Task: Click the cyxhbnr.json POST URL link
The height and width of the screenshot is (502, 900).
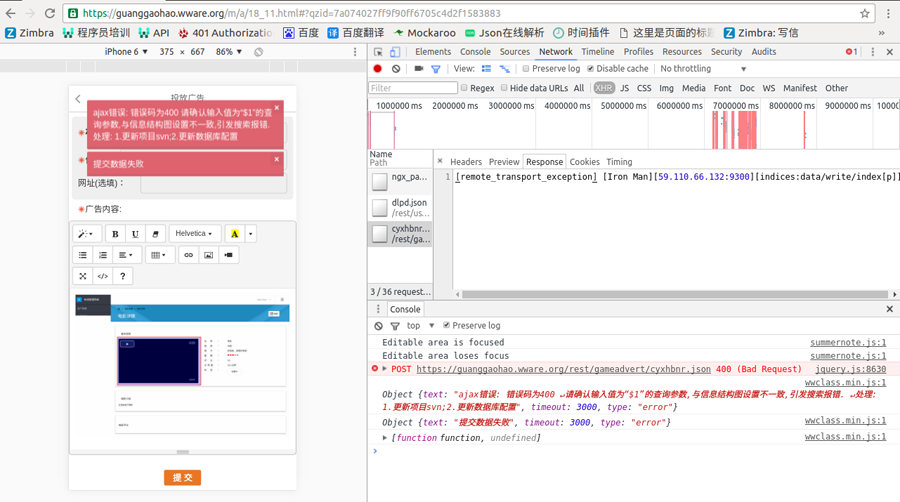Action: tap(563, 369)
